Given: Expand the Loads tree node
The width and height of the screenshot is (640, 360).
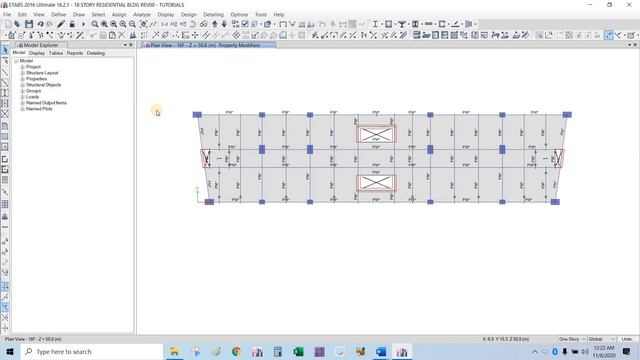Looking at the screenshot, I should 22,97.
